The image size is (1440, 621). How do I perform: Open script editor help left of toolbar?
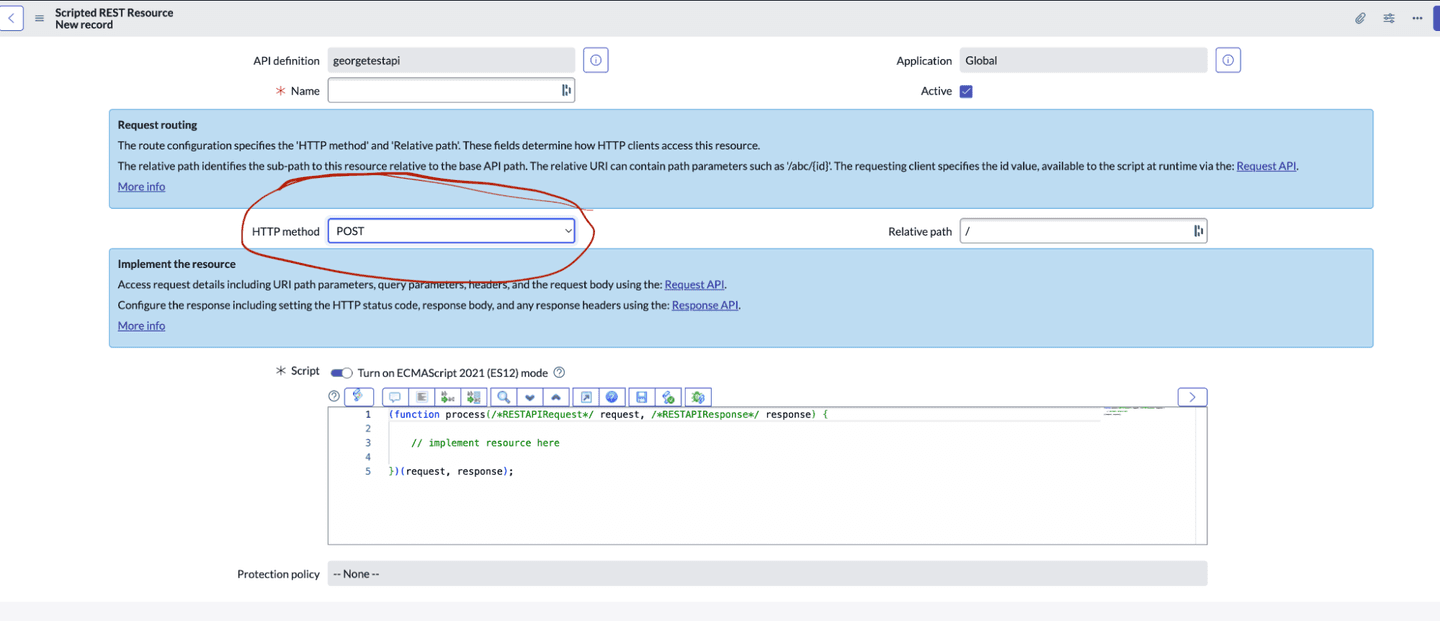(334, 396)
